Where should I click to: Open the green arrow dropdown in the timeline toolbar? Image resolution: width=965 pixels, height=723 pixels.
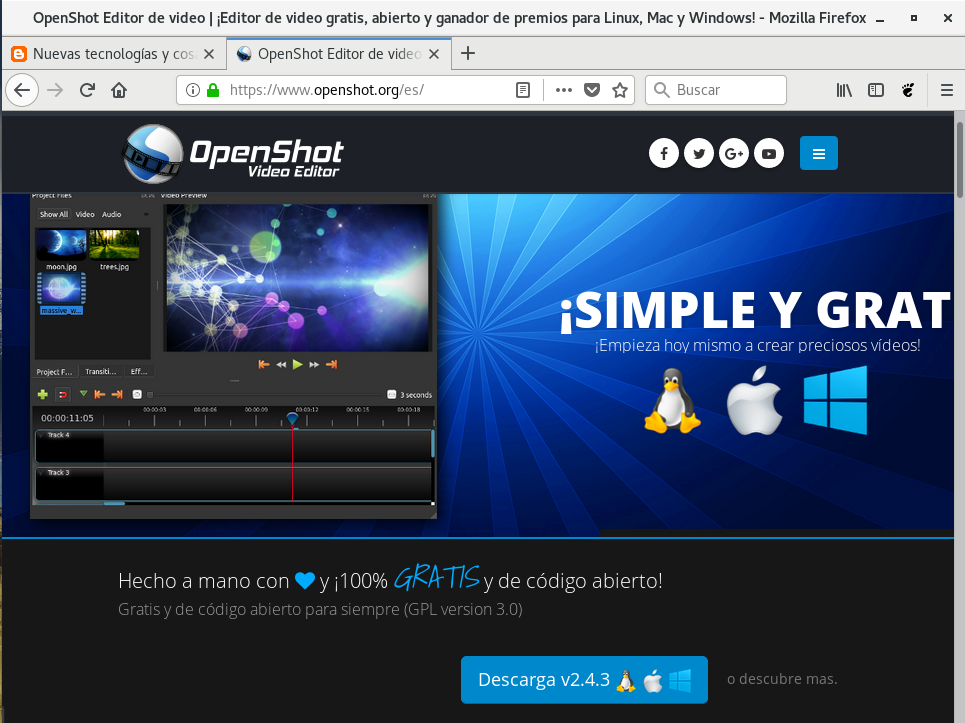pos(83,393)
